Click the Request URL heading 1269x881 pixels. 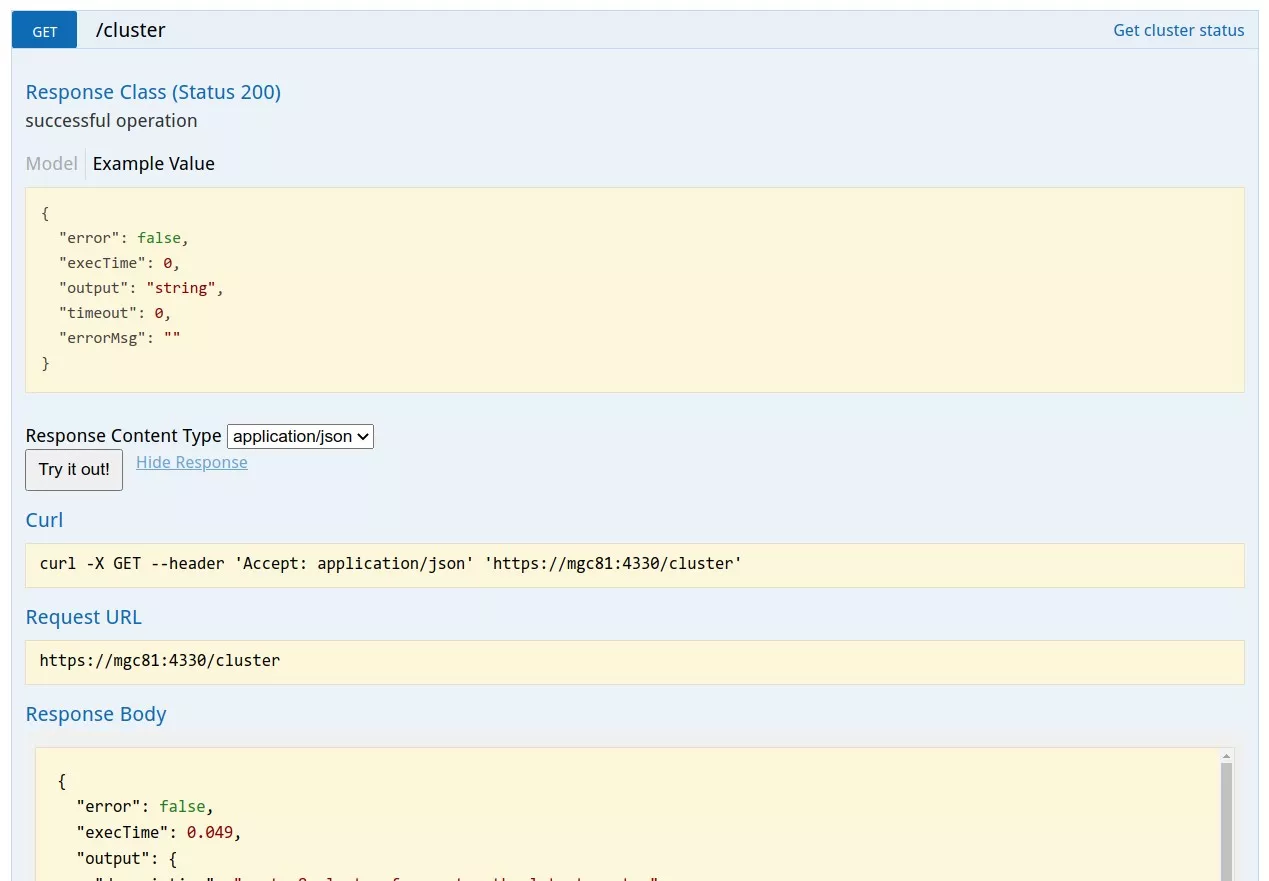(x=83, y=617)
